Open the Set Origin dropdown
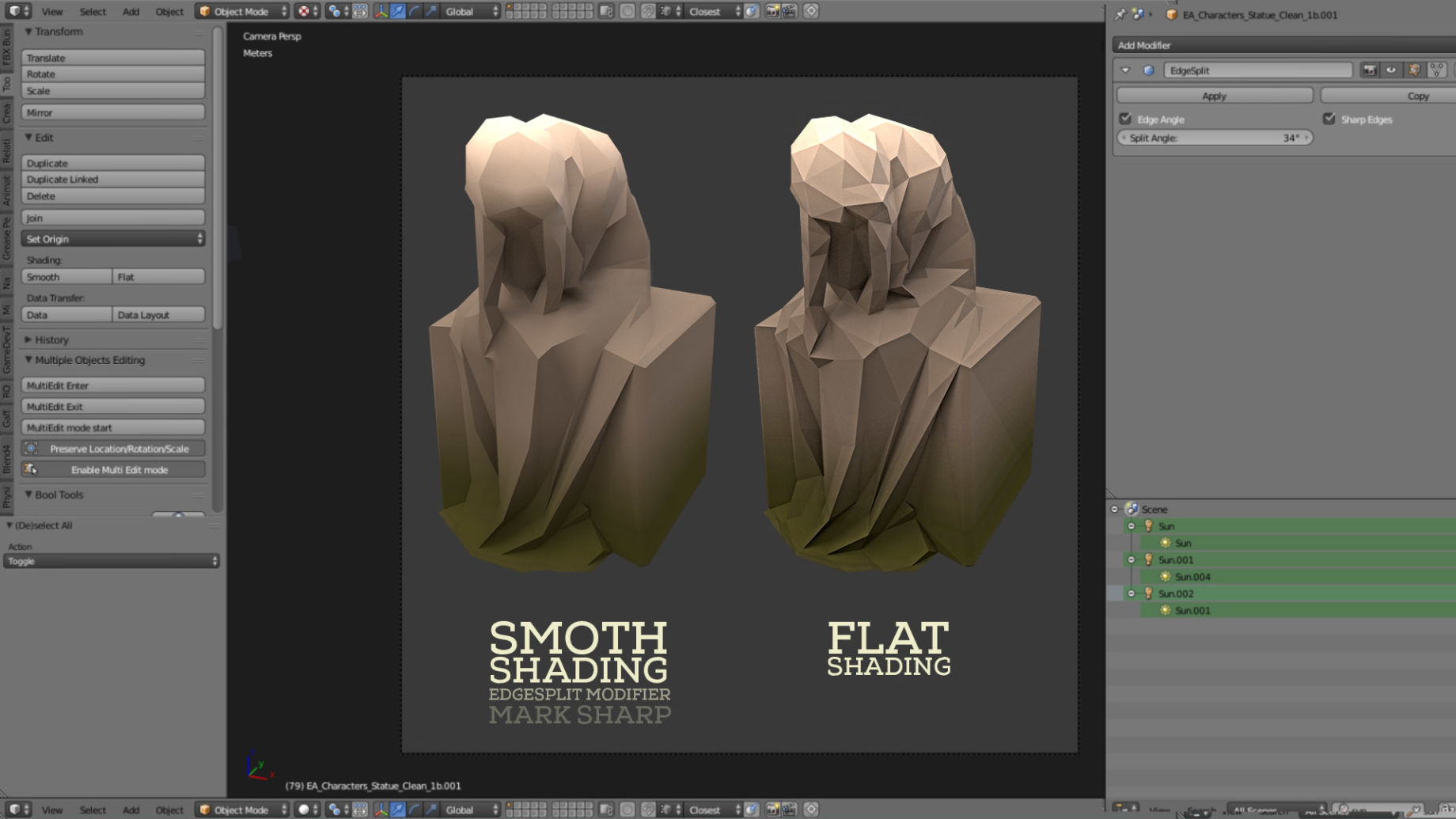 [113, 239]
